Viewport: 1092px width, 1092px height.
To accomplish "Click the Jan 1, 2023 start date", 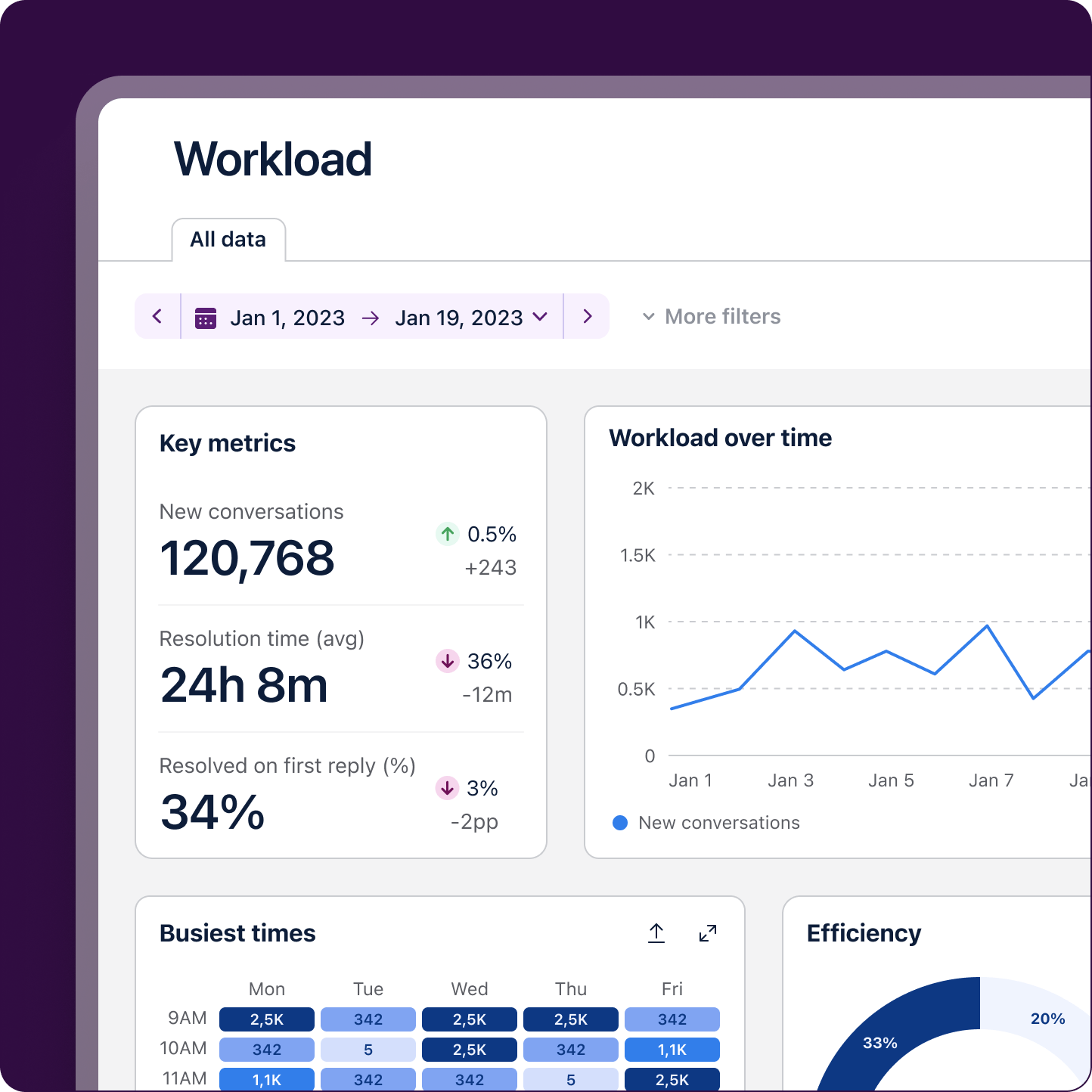I will (x=287, y=318).
